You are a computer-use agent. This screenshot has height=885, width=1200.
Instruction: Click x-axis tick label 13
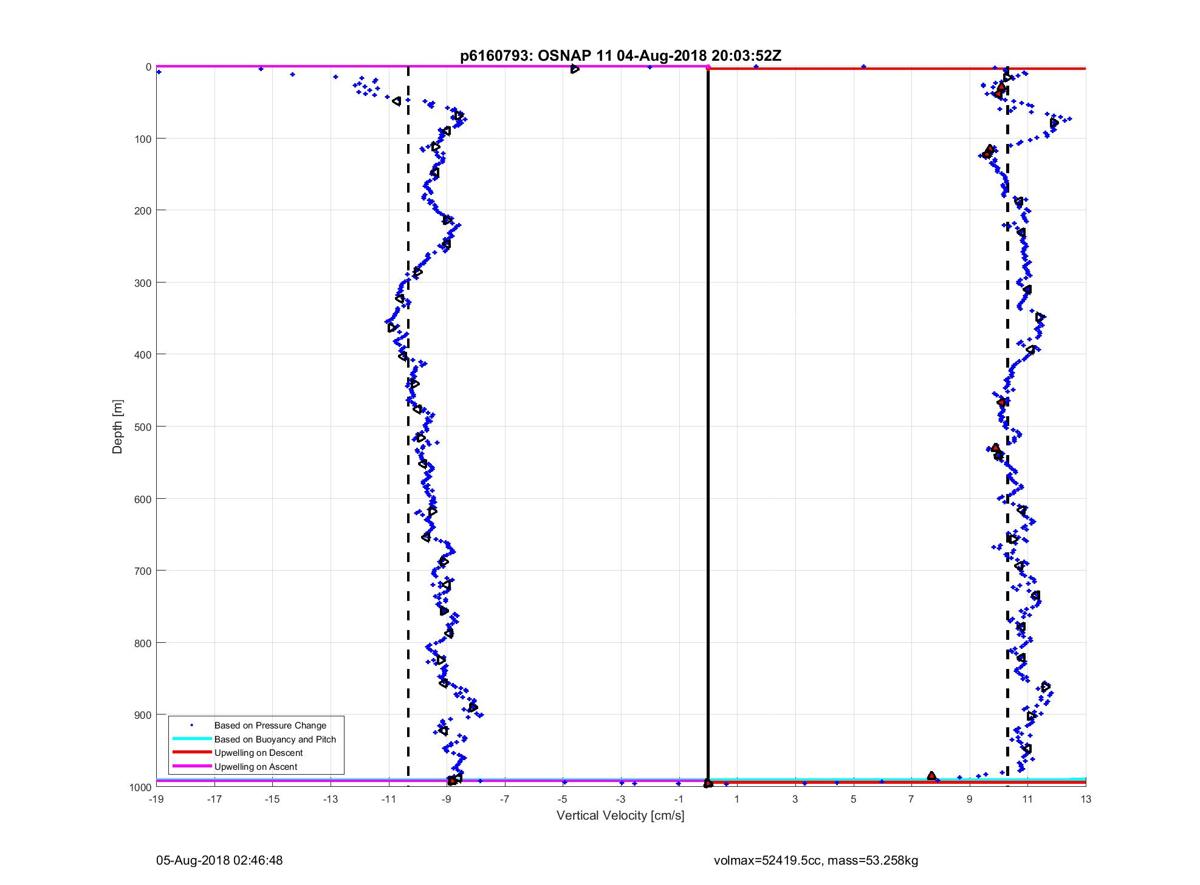pos(1086,799)
